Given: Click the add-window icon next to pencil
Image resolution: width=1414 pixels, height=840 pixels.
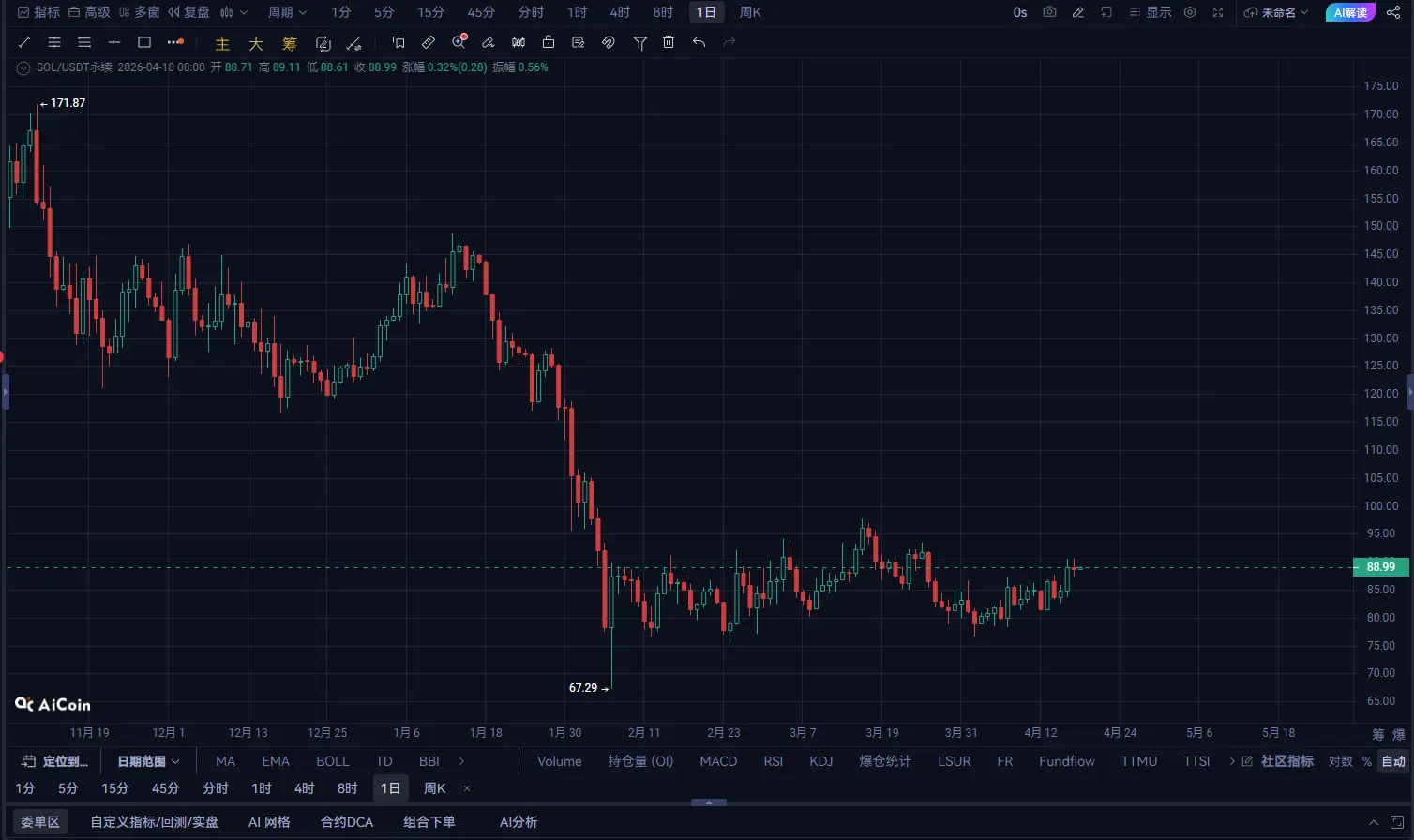Looking at the screenshot, I should pyautogui.click(x=1106, y=12).
